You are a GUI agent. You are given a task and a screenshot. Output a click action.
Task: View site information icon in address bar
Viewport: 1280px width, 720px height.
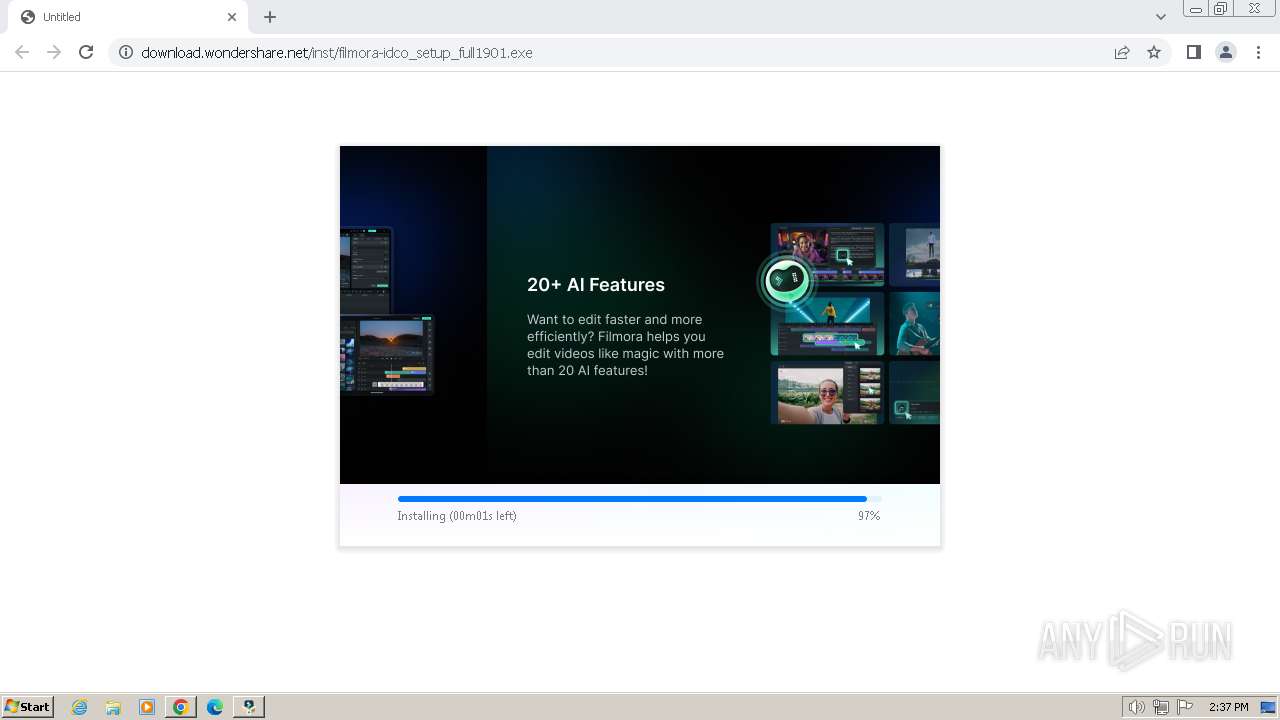(126, 52)
